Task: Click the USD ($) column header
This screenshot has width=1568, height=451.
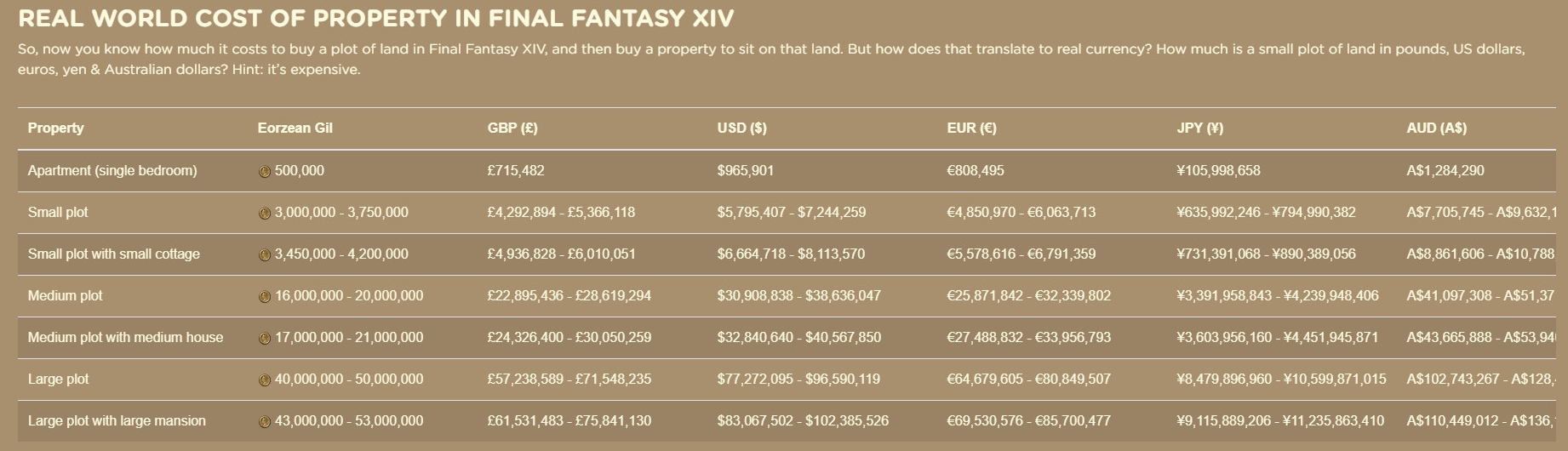Action: pyautogui.click(x=741, y=128)
